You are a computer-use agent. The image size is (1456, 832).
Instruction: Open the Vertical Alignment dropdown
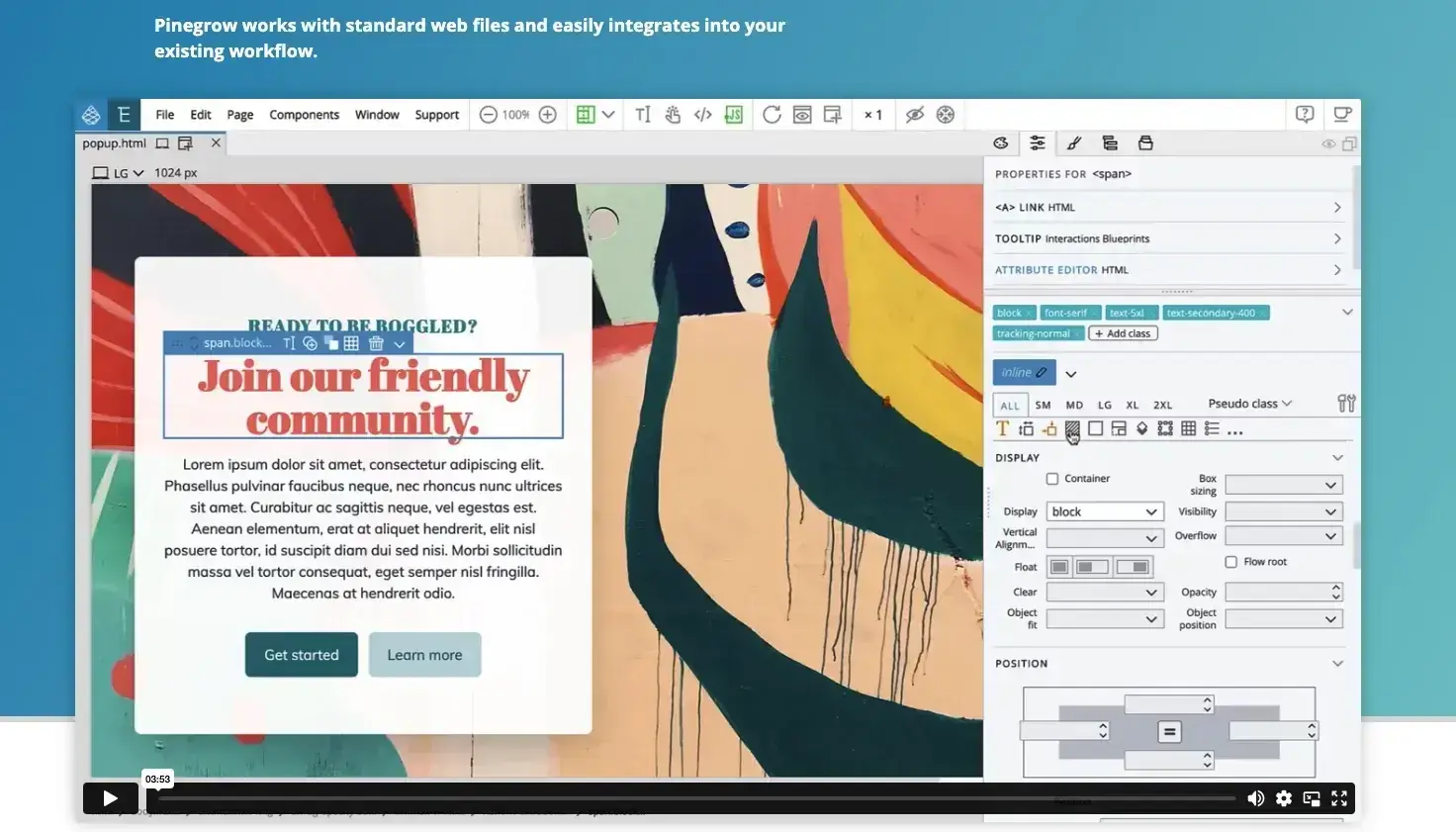1105,538
